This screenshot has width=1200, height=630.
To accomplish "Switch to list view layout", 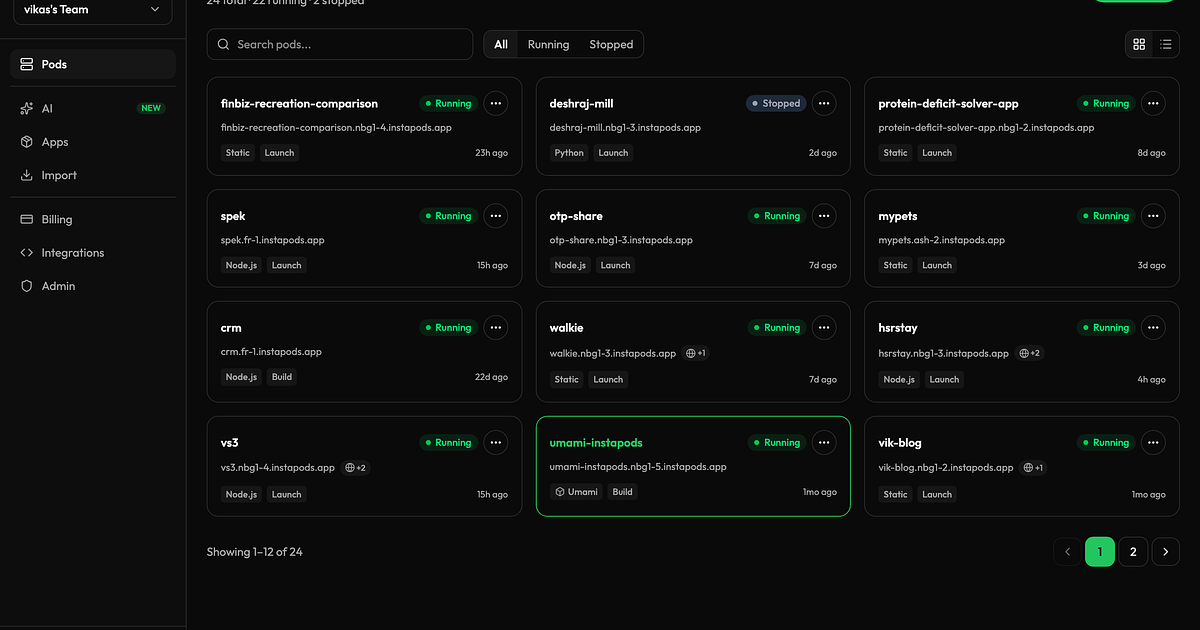I will pos(1166,44).
